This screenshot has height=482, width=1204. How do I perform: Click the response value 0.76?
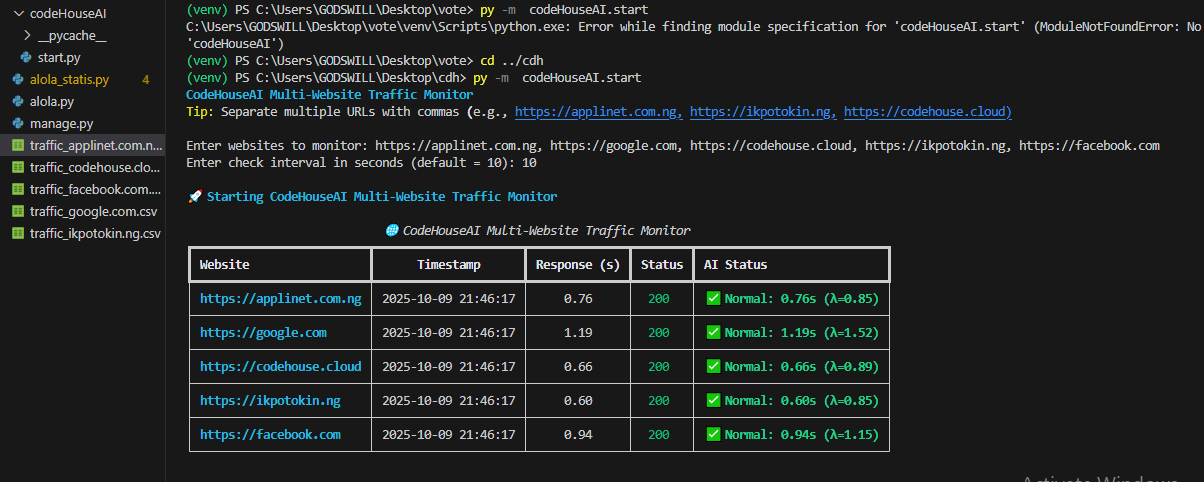578,298
